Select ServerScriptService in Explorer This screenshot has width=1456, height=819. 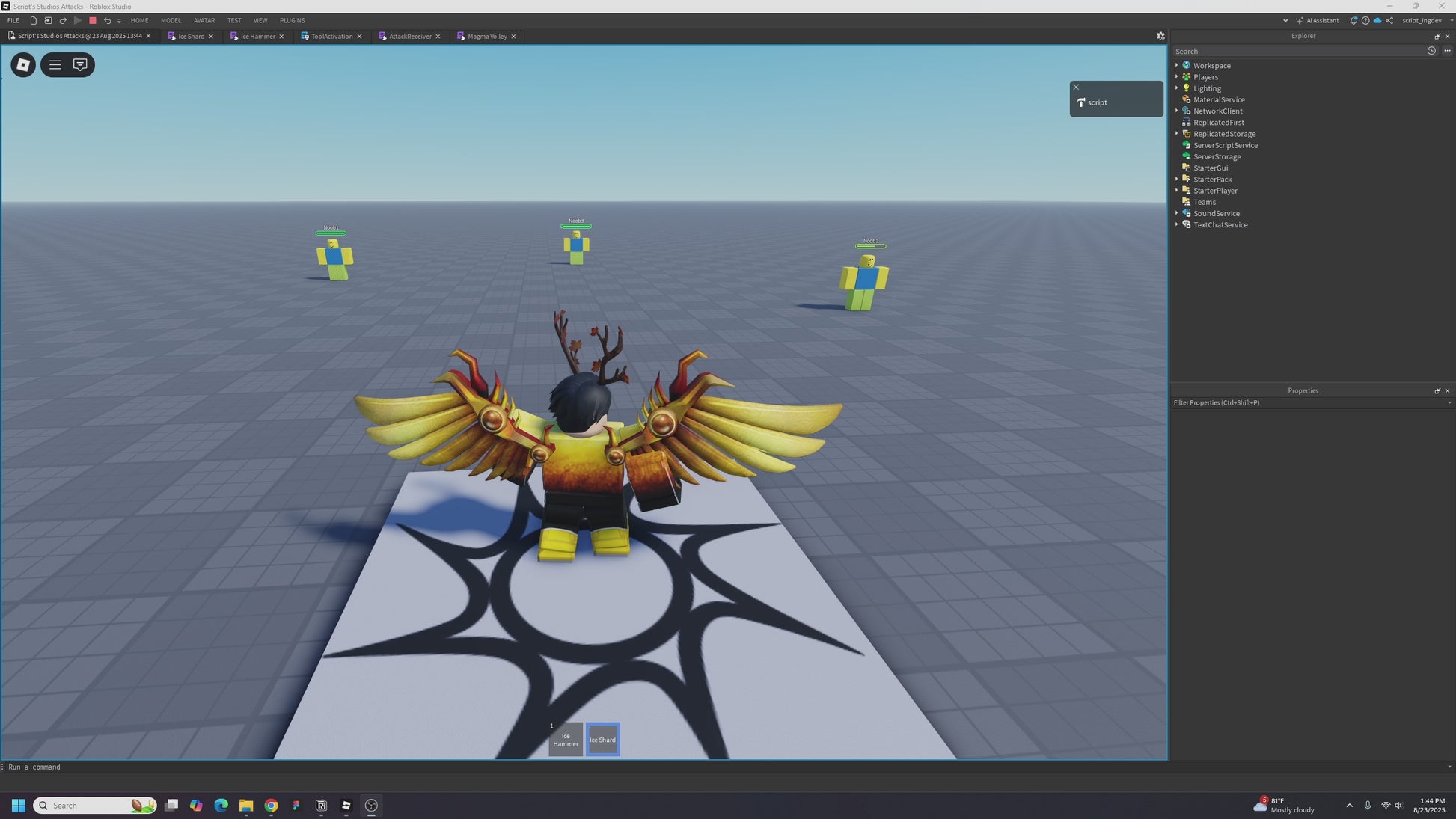(x=1225, y=145)
